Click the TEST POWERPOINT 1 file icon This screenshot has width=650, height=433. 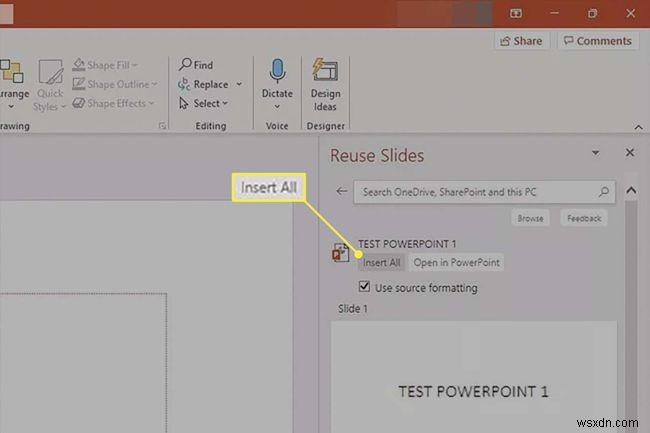340,253
